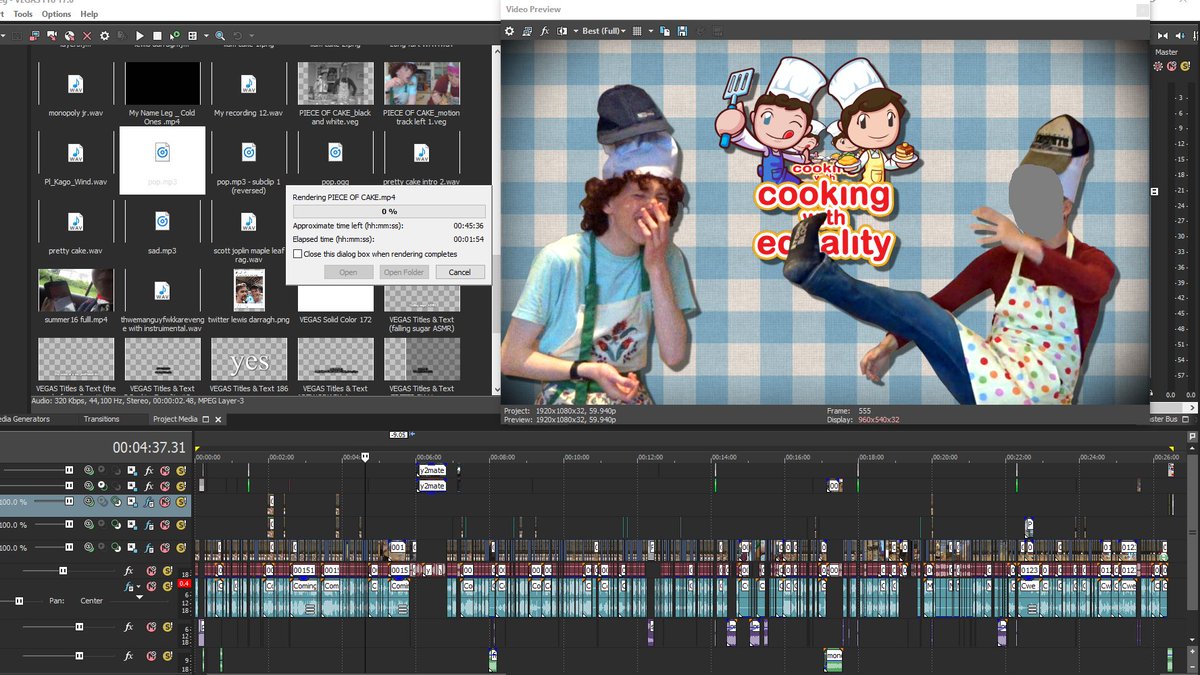Click the Open Folder button in render dialog
Screen dimensions: 1200x675
pos(404,272)
